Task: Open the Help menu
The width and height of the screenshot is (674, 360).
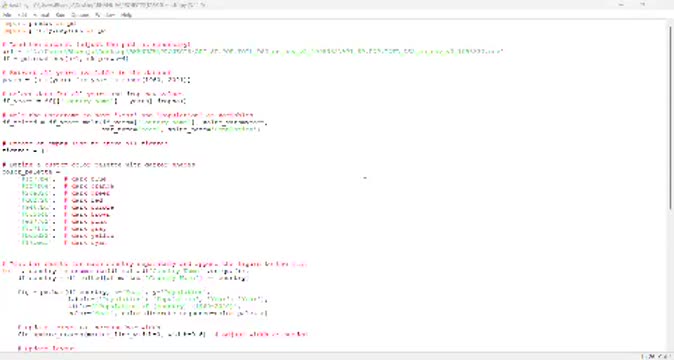Action: pos(126,15)
